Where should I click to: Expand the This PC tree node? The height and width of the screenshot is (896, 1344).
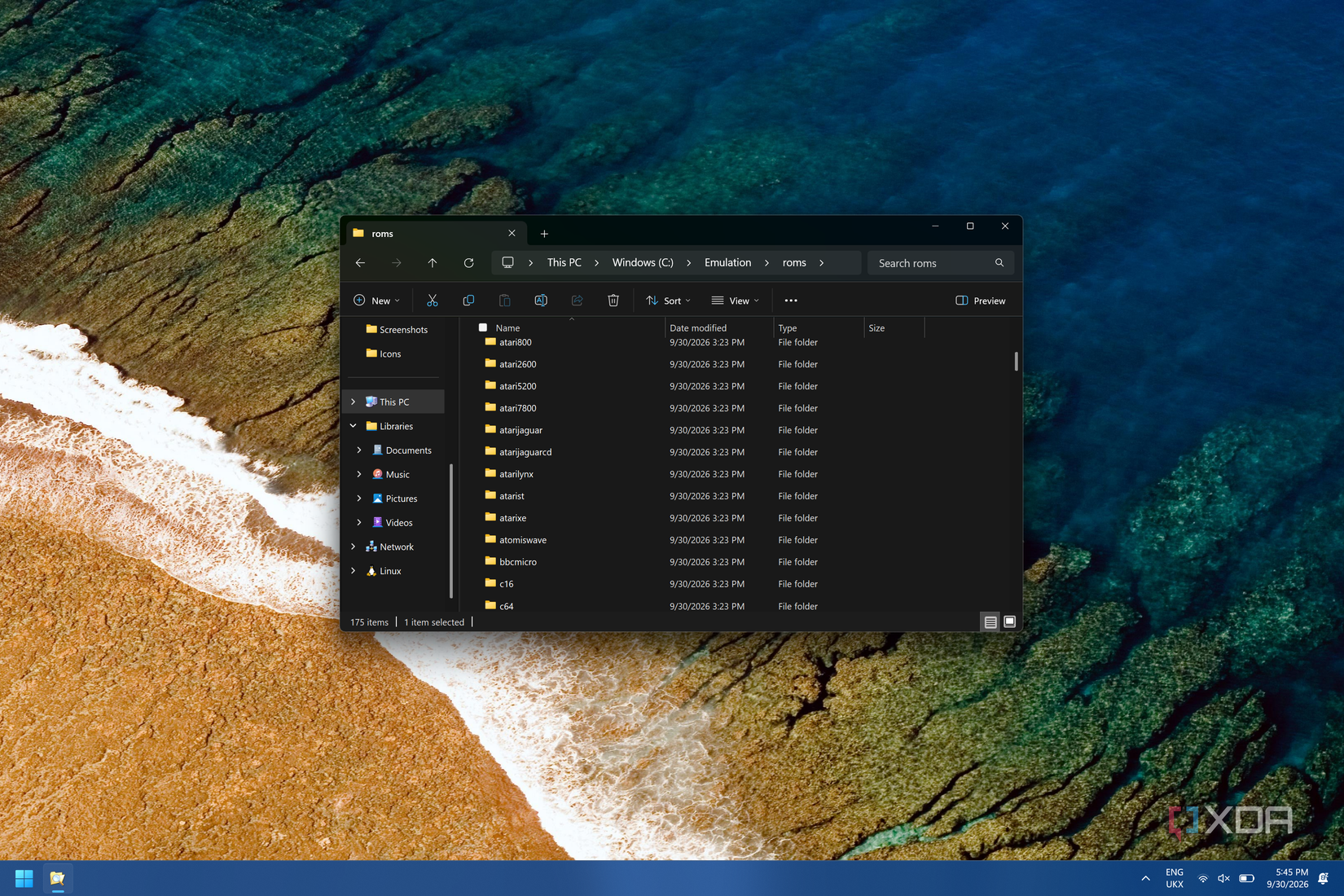click(x=354, y=402)
